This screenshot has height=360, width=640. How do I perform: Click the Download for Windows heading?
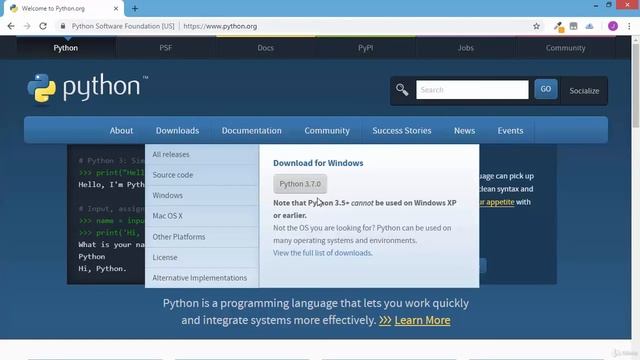(x=318, y=163)
